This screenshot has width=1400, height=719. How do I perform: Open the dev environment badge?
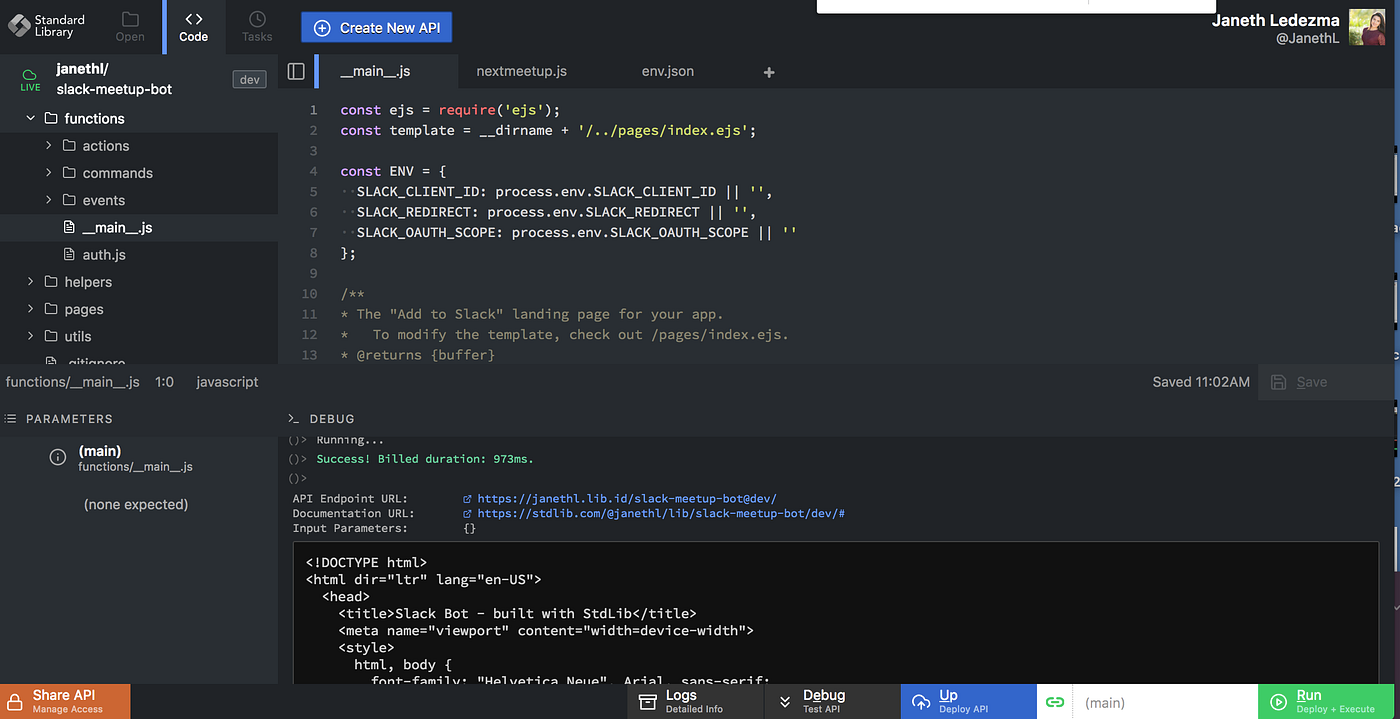249,79
